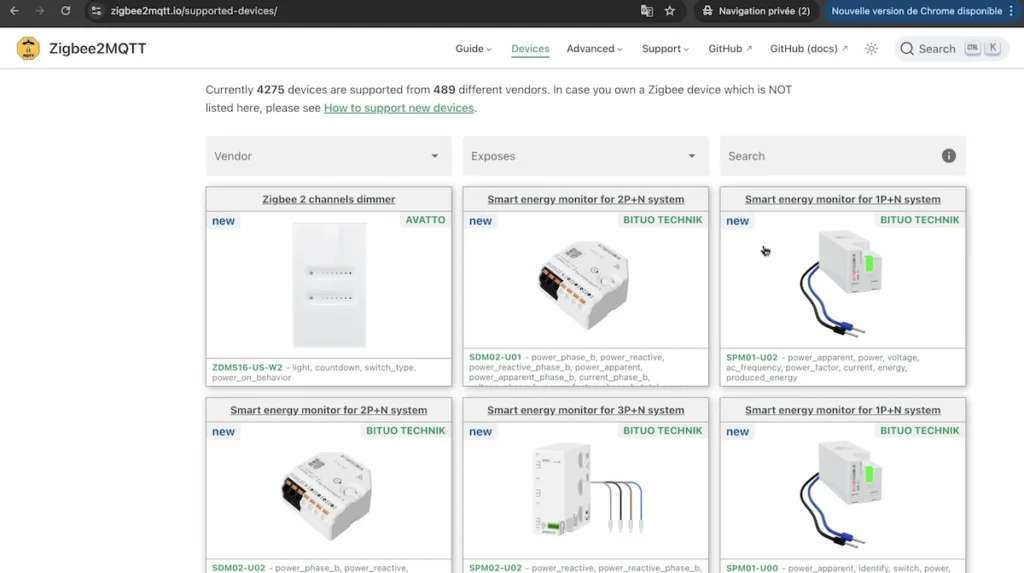This screenshot has height=573, width=1024.
Task: Open the Exposes dropdown filter
Action: [x=586, y=156]
